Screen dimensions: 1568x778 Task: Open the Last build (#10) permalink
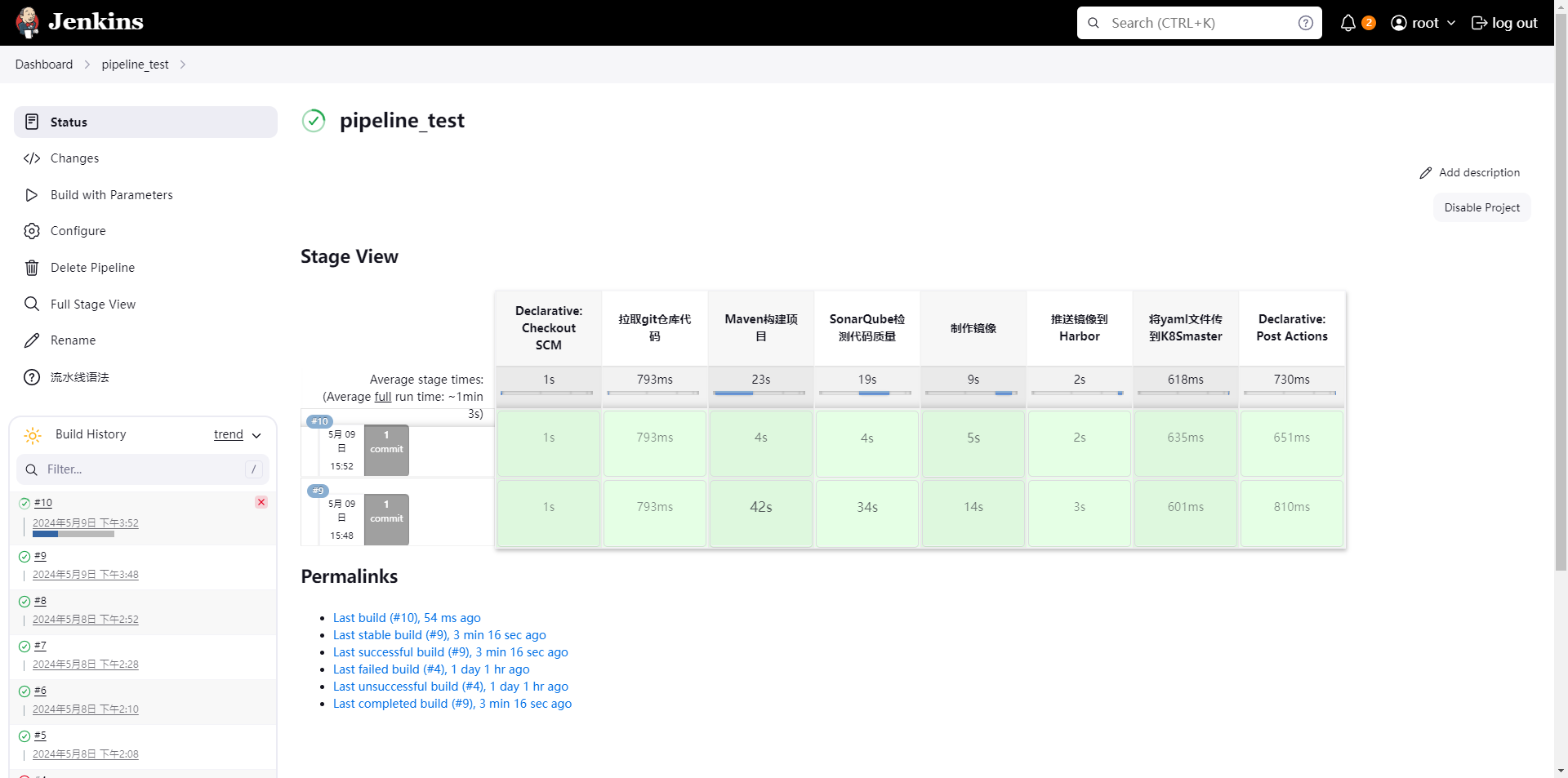click(407, 618)
